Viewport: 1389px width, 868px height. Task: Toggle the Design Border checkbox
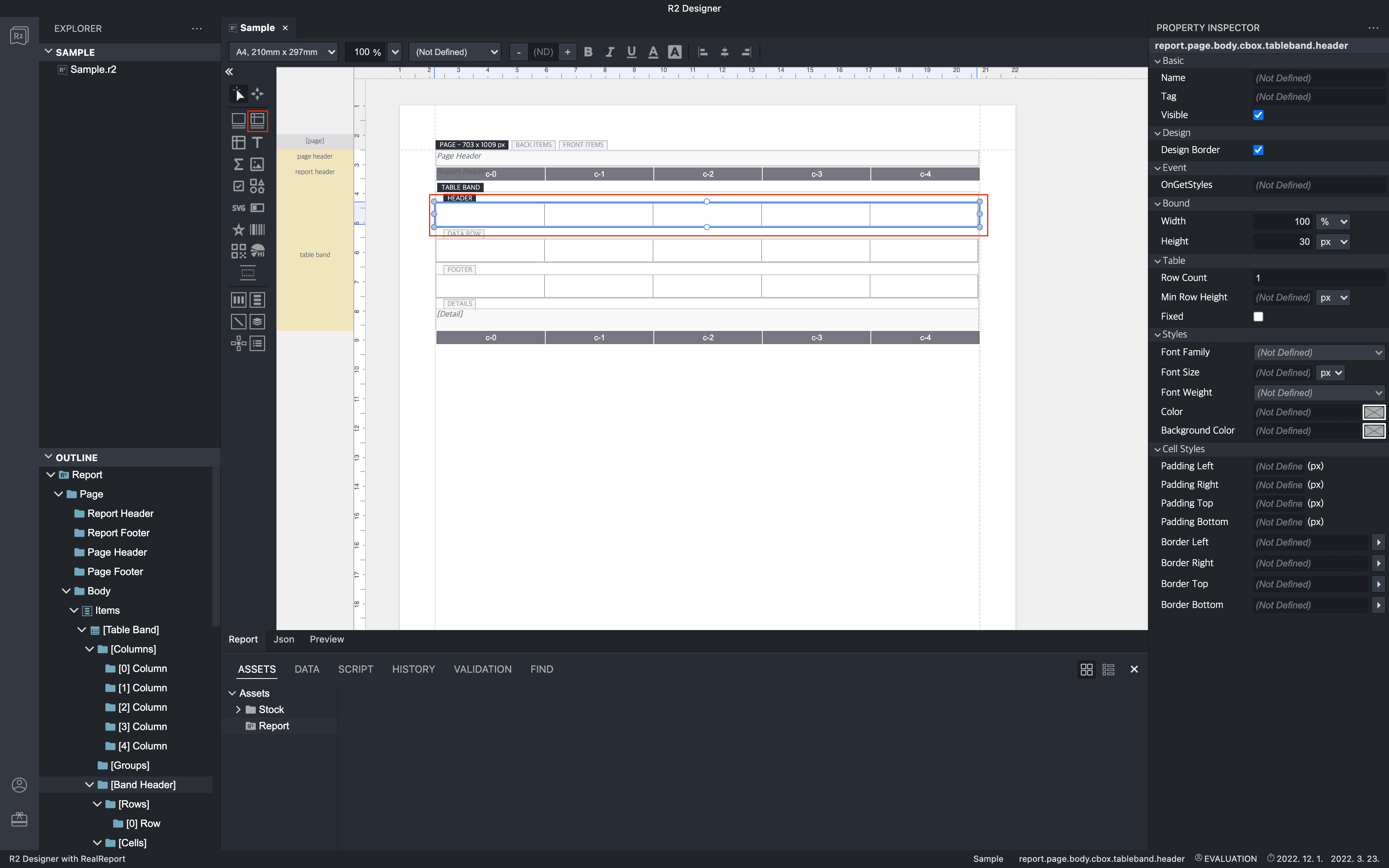coord(1258,150)
